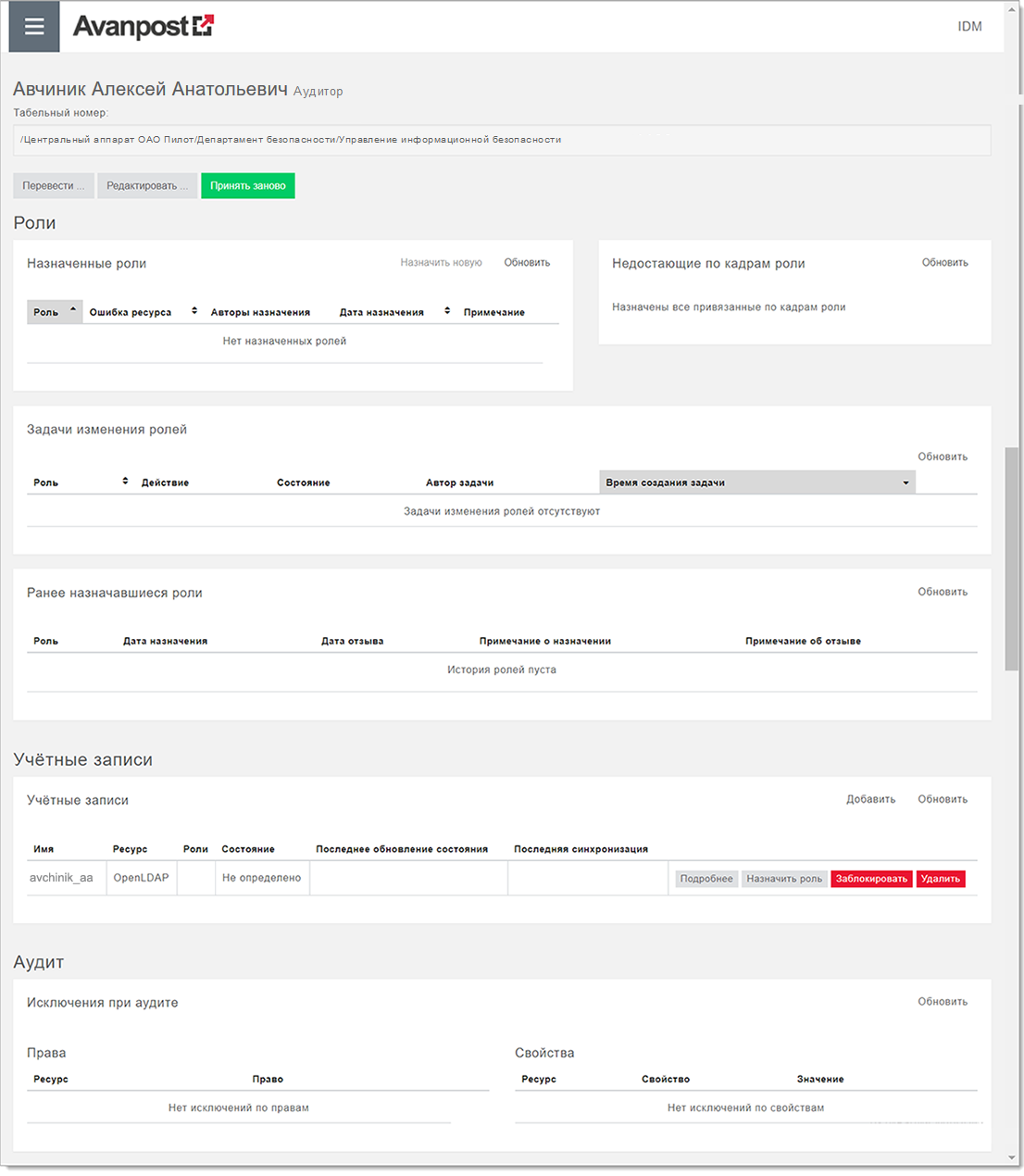Image resolution: width=1024 pixels, height=1176 pixels.
Task: Click Назначить новую role link
Action: pos(441,263)
